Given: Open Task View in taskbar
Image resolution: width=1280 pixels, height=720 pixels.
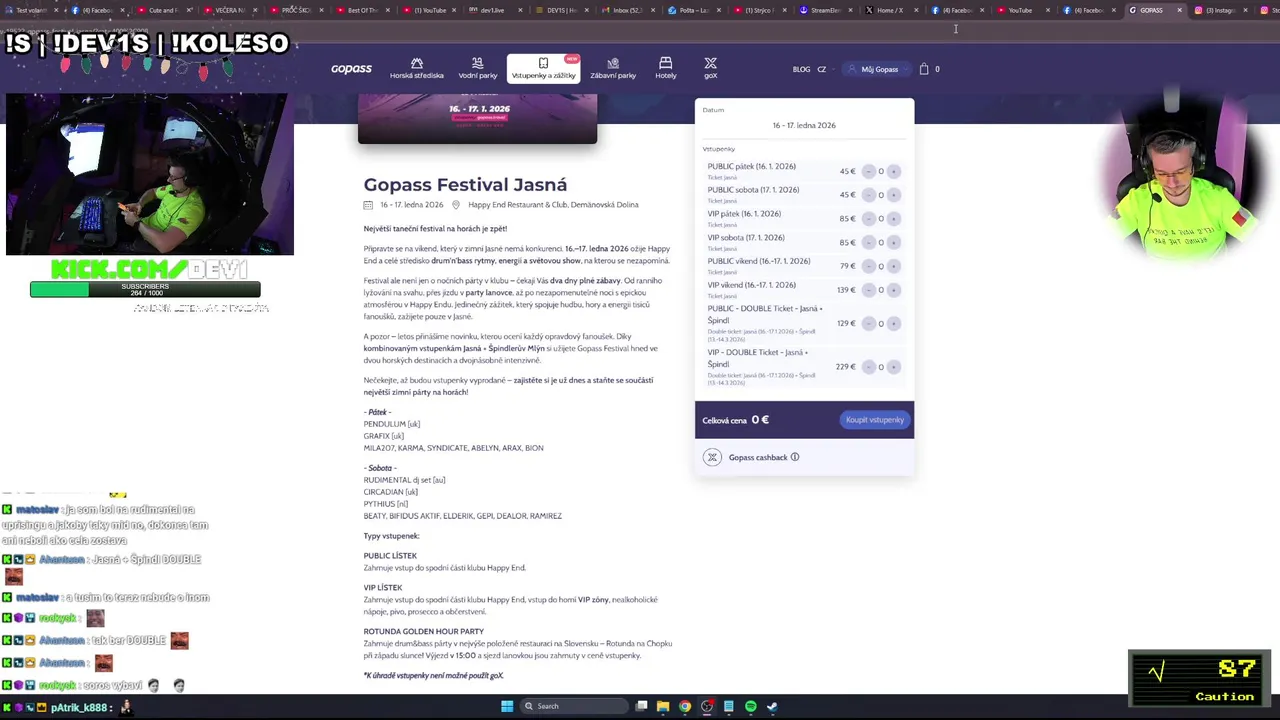Looking at the screenshot, I should pos(641,706).
